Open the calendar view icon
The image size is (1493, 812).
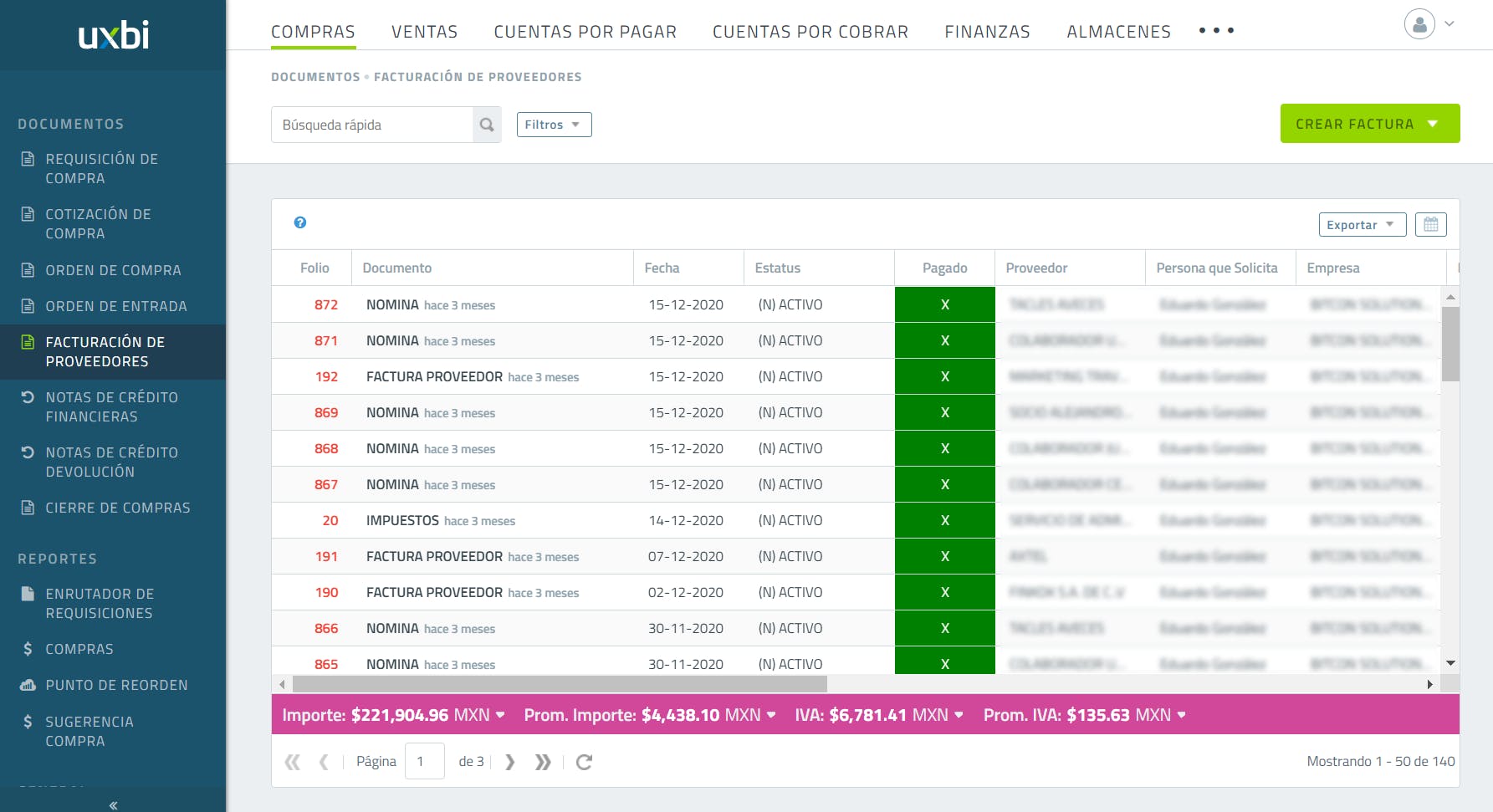(x=1431, y=224)
